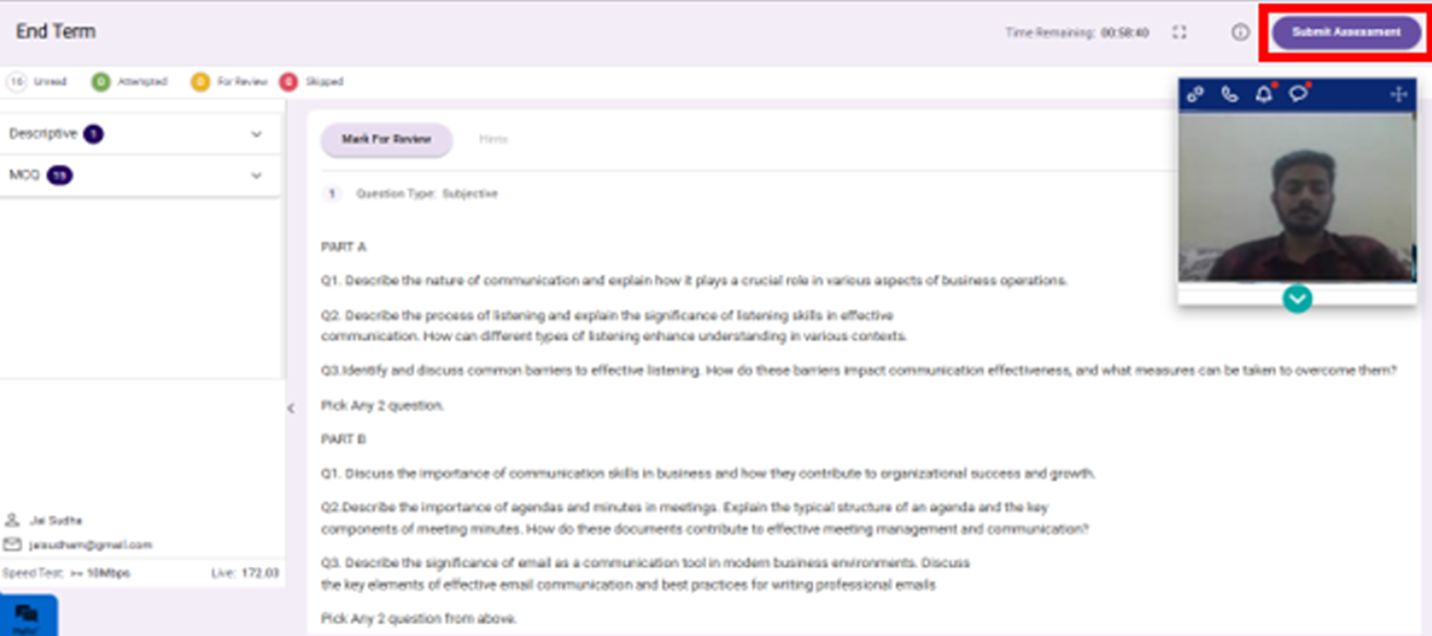Collapse the left sidebar panel arrow
1432x636 pixels.
[291, 408]
